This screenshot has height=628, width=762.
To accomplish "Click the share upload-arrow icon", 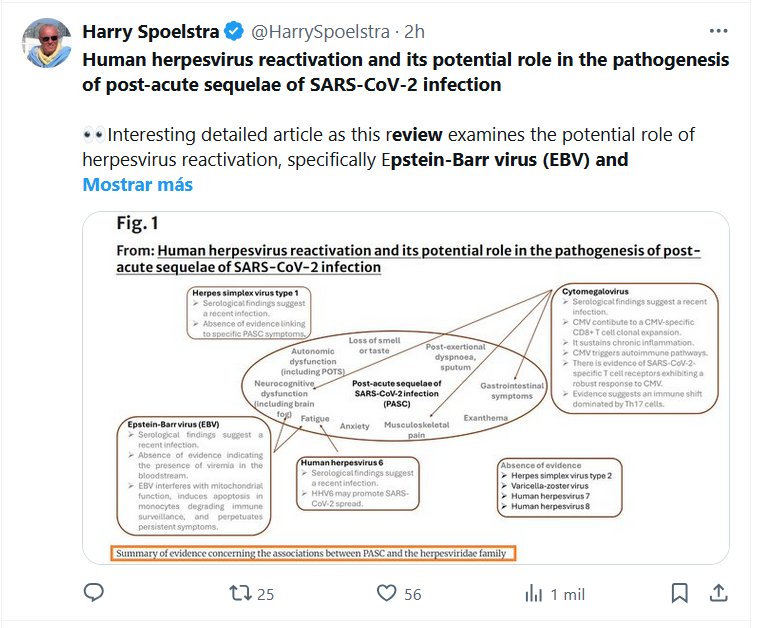I will (x=718, y=593).
